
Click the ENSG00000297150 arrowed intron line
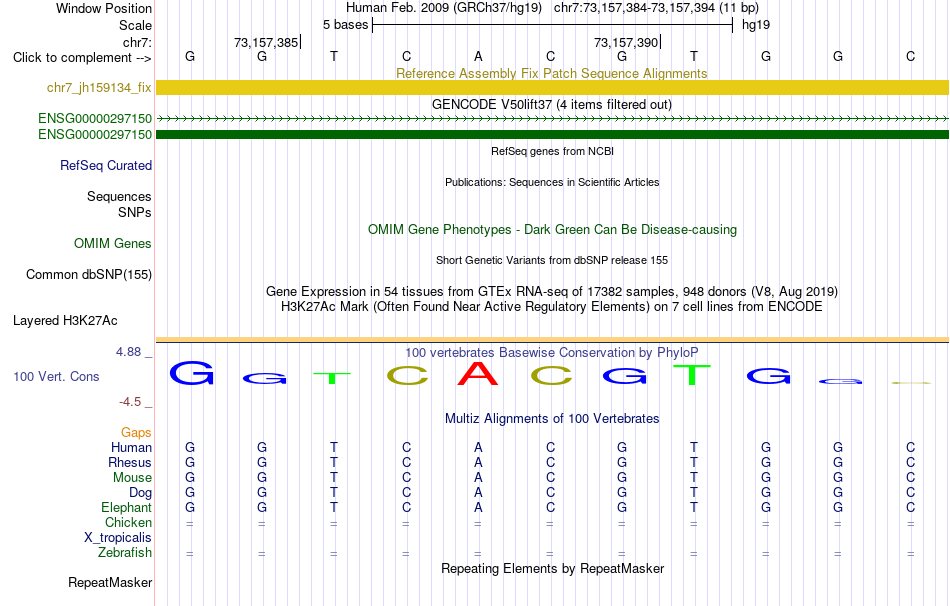click(x=552, y=119)
